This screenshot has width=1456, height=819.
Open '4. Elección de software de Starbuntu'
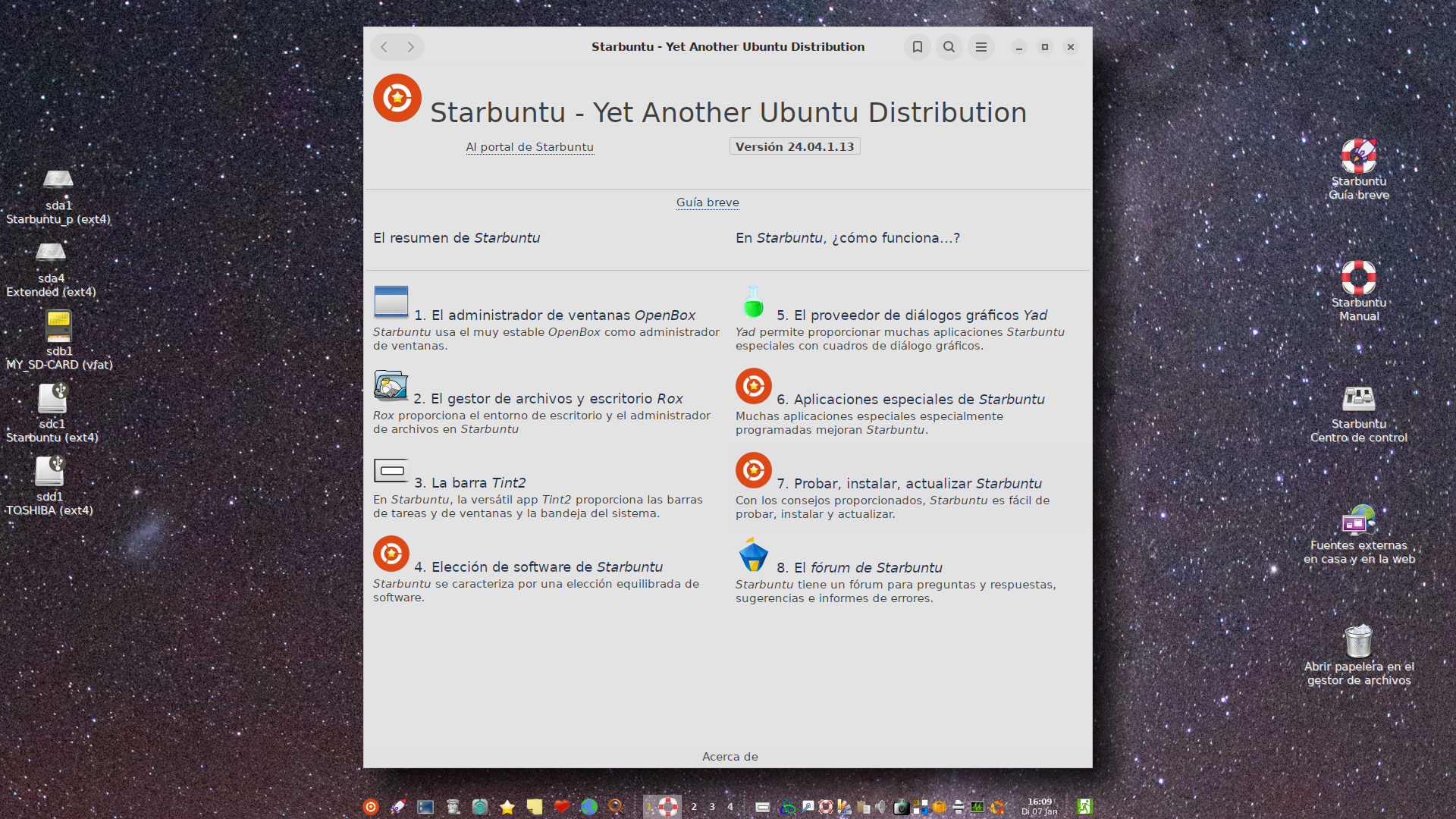tap(538, 567)
